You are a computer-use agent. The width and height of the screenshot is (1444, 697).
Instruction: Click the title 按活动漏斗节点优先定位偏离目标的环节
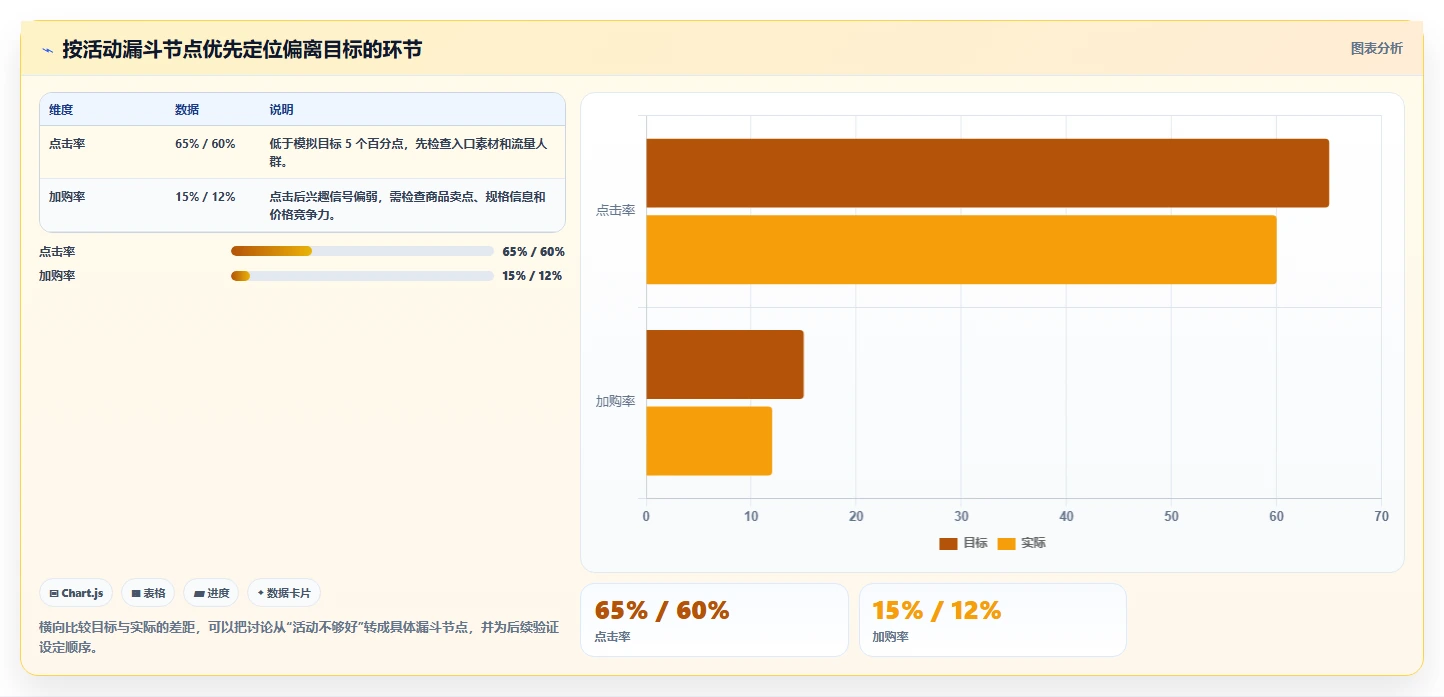(242, 49)
